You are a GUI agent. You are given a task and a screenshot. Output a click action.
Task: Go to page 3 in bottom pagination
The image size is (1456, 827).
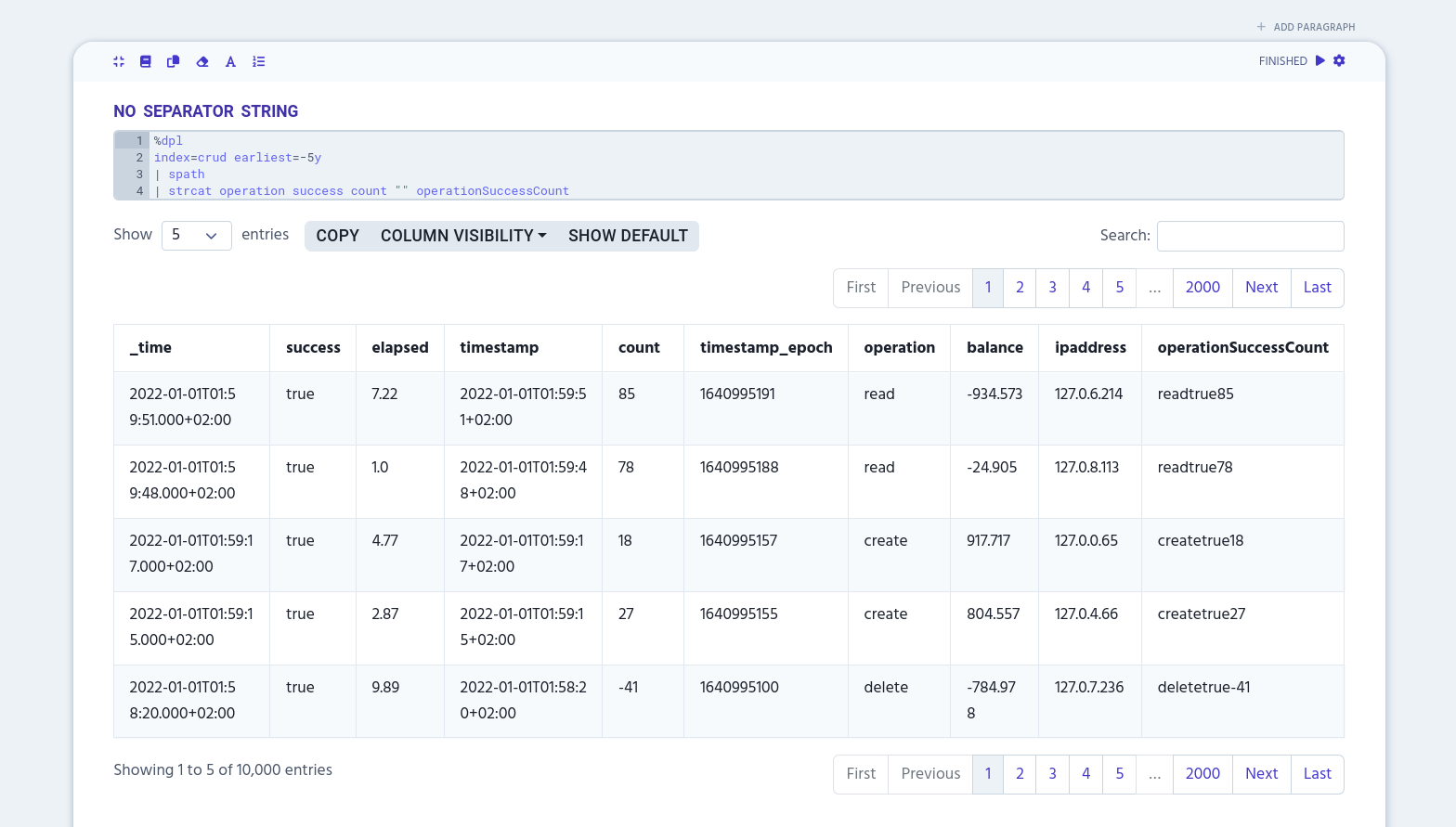(x=1052, y=774)
